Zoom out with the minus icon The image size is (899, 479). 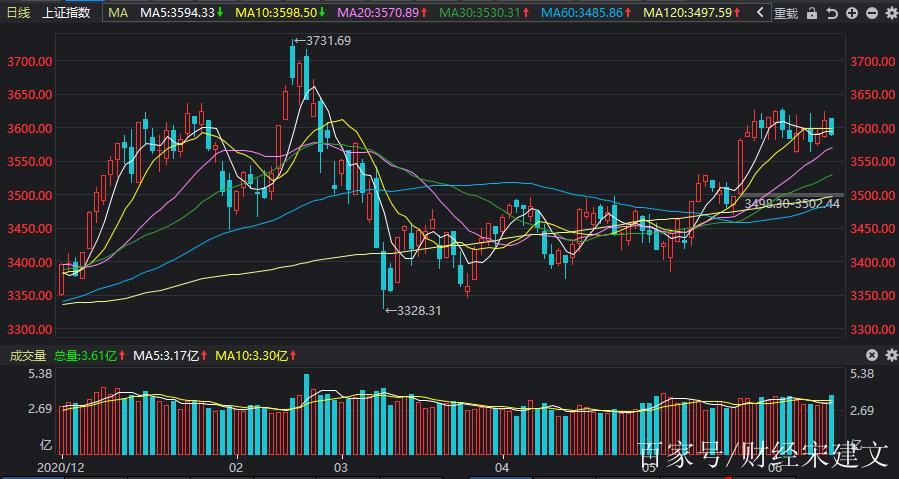[870, 13]
